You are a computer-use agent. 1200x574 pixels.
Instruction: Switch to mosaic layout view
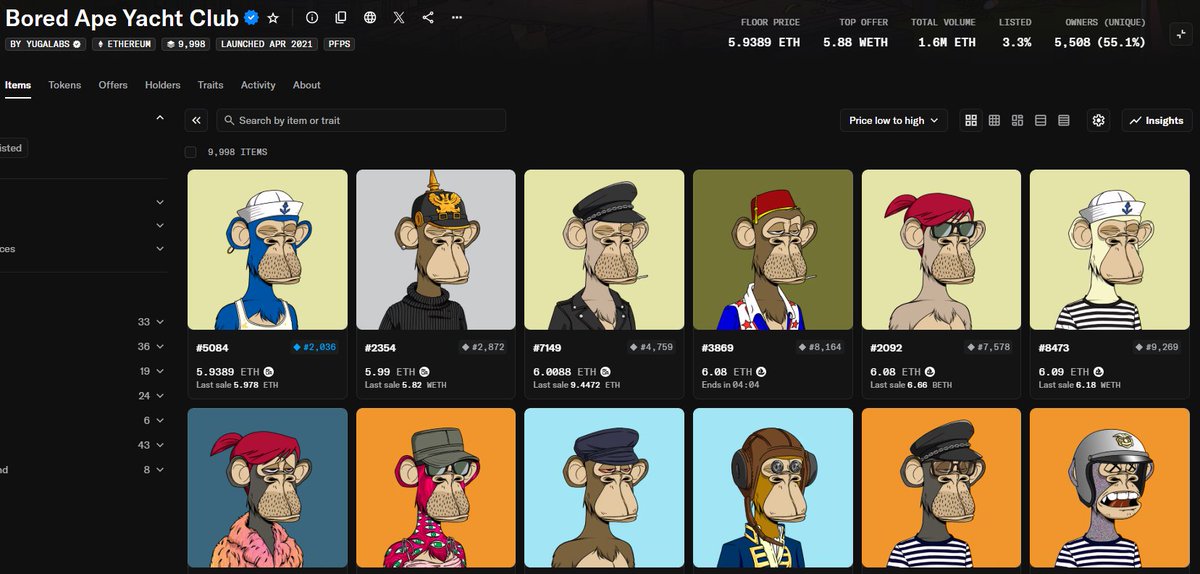coord(1017,120)
